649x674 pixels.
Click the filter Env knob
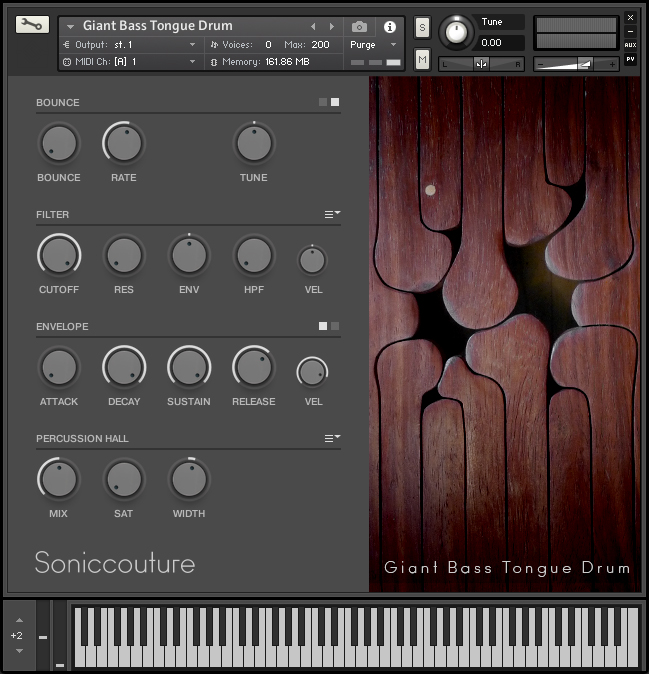coord(189,255)
